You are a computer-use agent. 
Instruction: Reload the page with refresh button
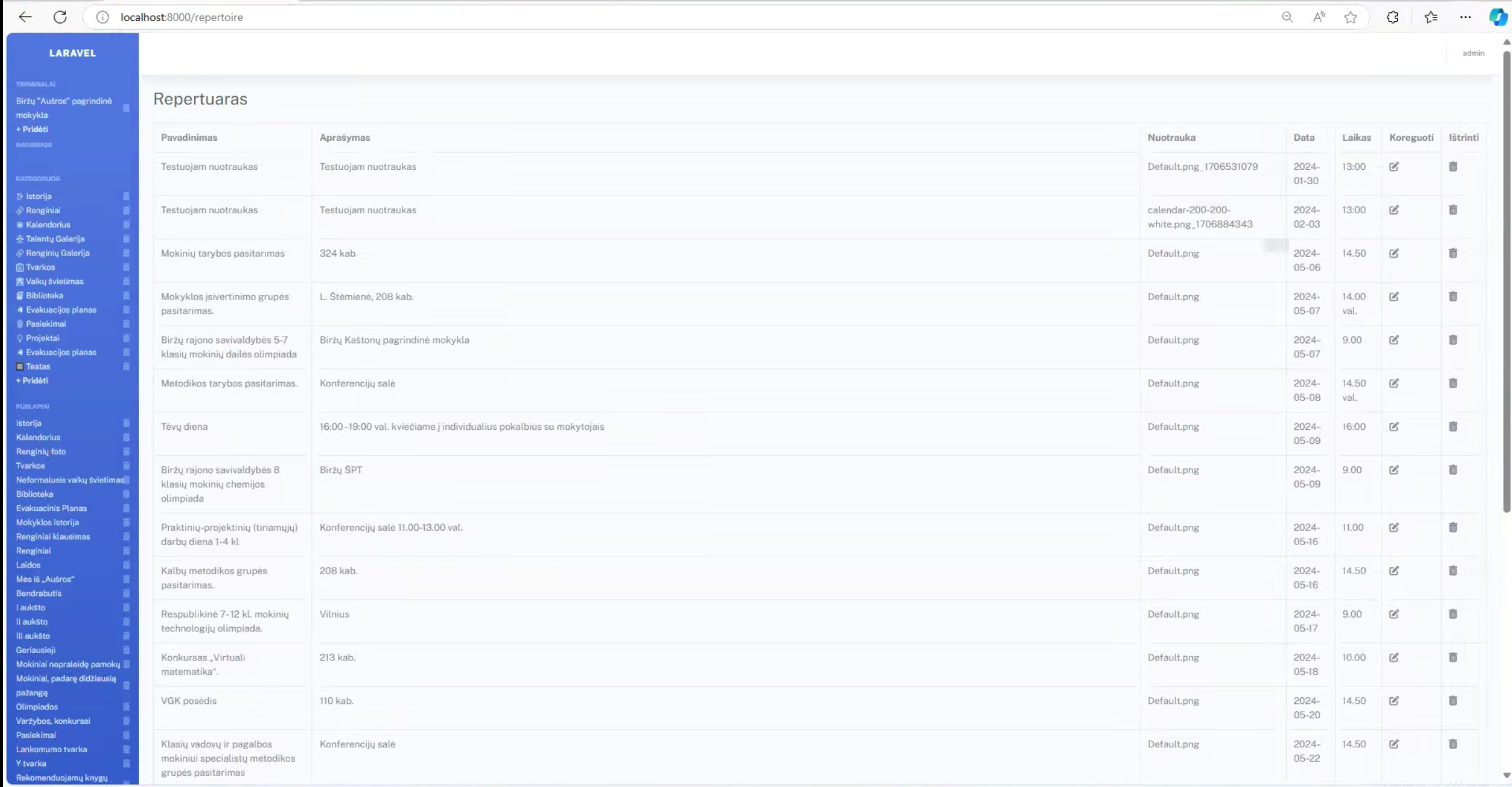[x=60, y=17]
